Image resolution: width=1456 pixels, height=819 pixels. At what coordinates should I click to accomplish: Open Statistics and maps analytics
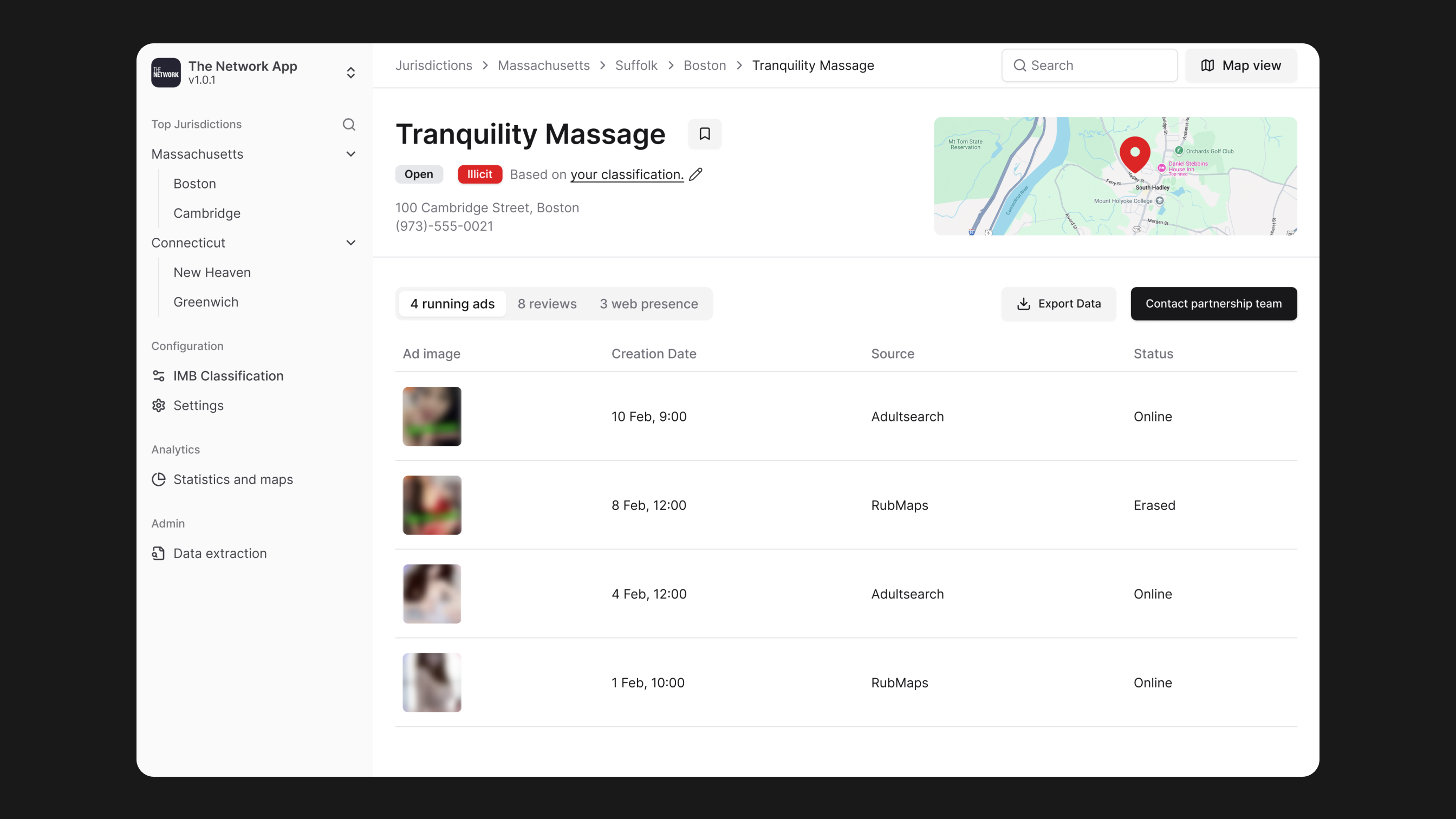pos(233,479)
